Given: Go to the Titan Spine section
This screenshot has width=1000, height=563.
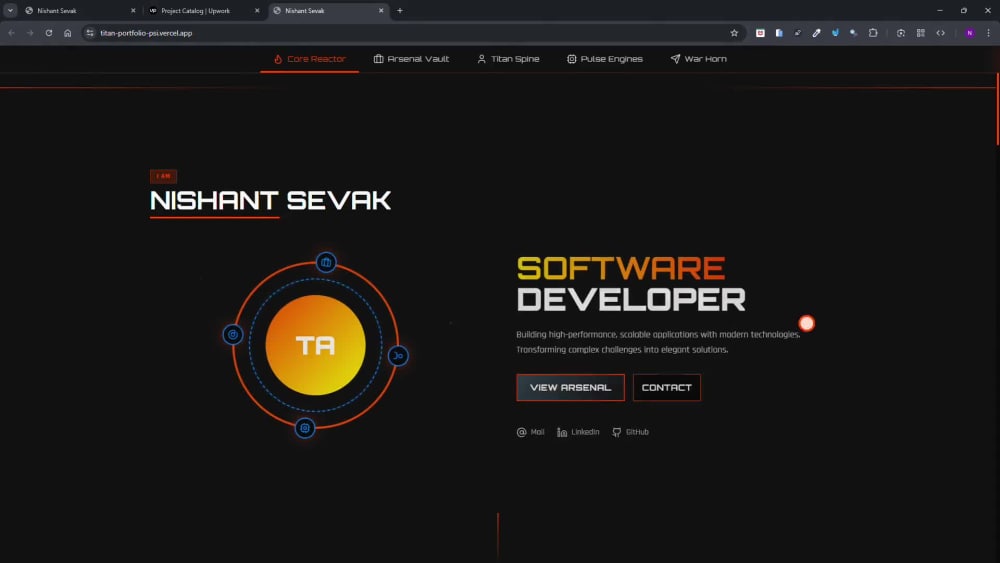Looking at the screenshot, I should click(508, 59).
